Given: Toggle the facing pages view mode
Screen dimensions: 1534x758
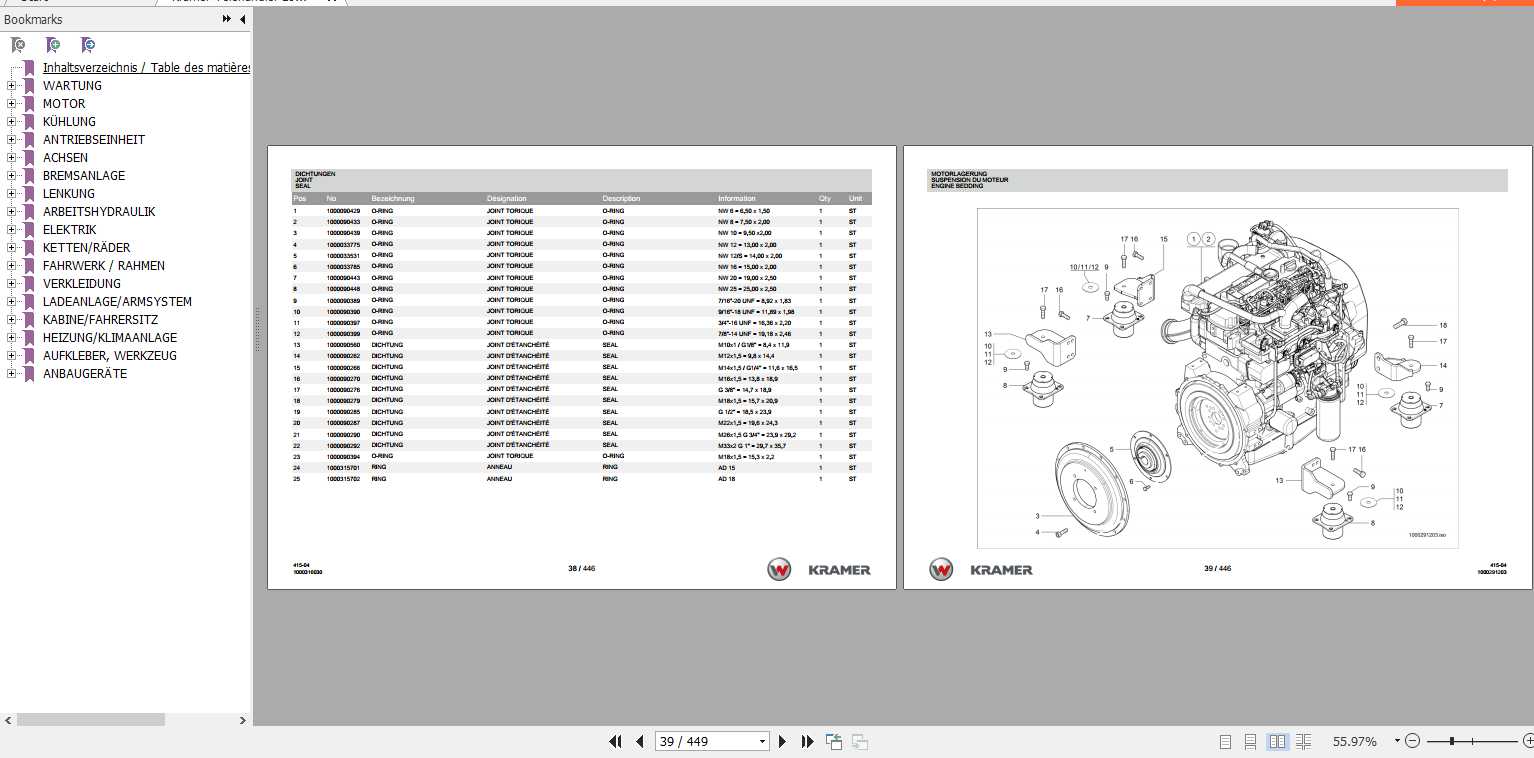Looking at the screenshot, I should click(1277, 742).
